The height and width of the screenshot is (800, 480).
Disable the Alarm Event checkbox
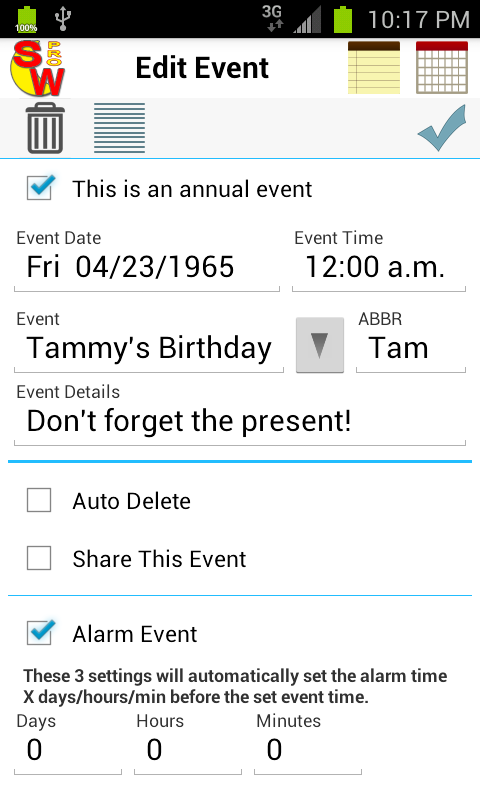click(40, 634)
